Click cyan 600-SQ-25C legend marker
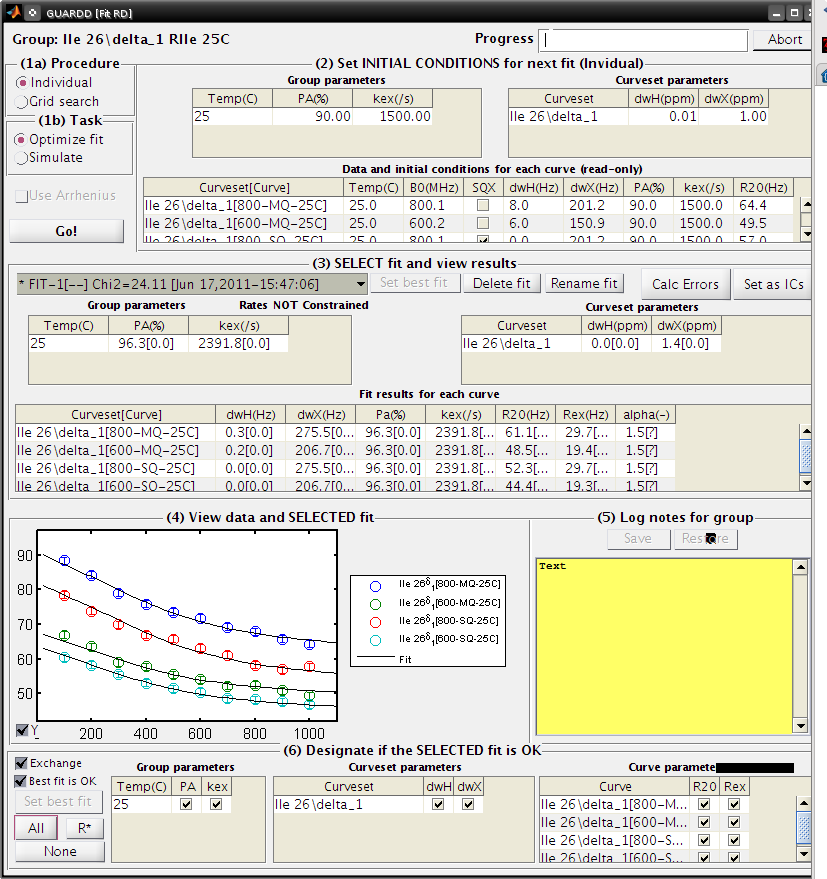 [x=376, y=640]
